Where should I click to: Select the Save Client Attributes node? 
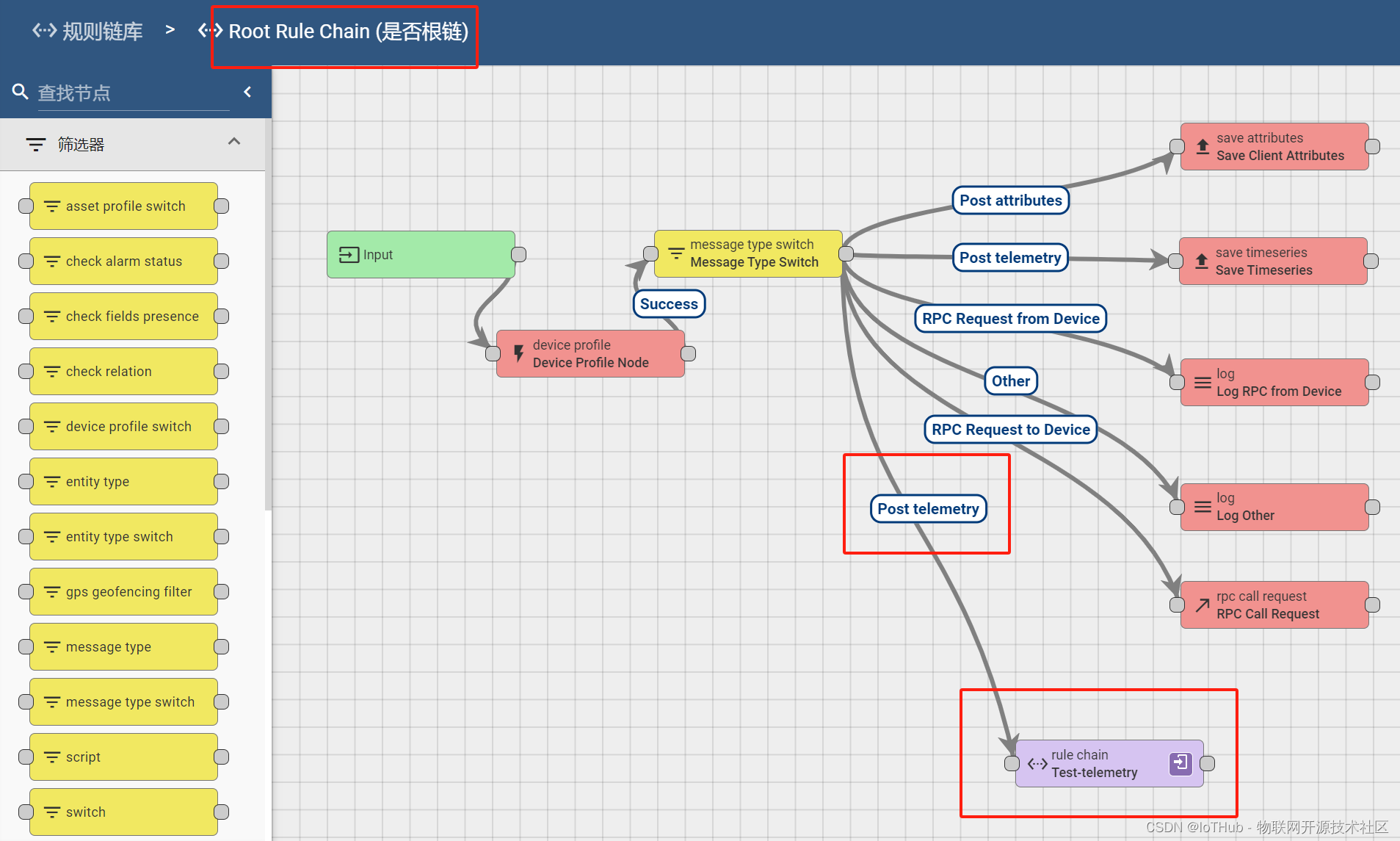tap(1274, 147)
